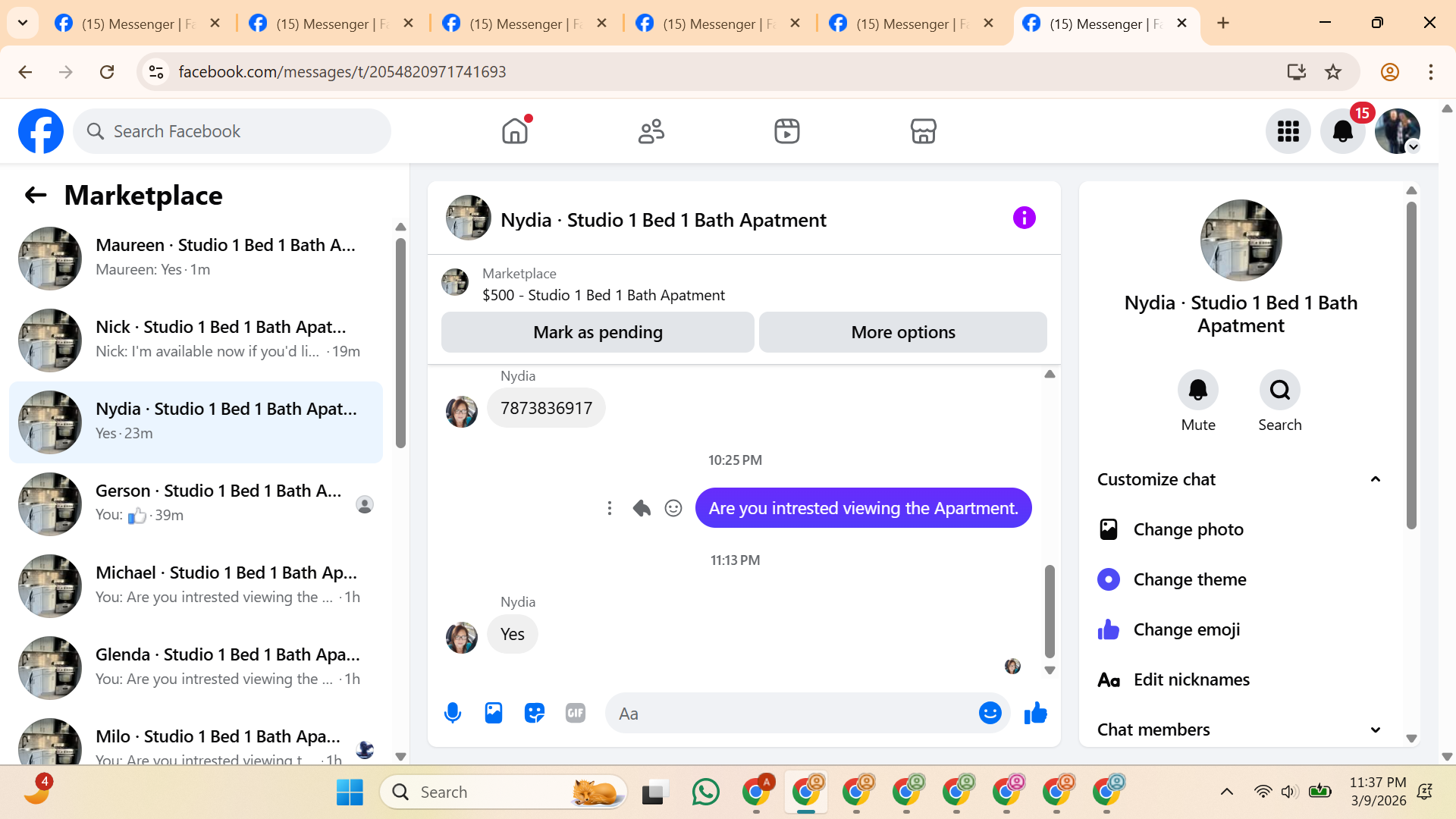The height and width of the screenshot is (819, 1456).
Task: Open account menu on profile picture
Action: [1398, 131]
